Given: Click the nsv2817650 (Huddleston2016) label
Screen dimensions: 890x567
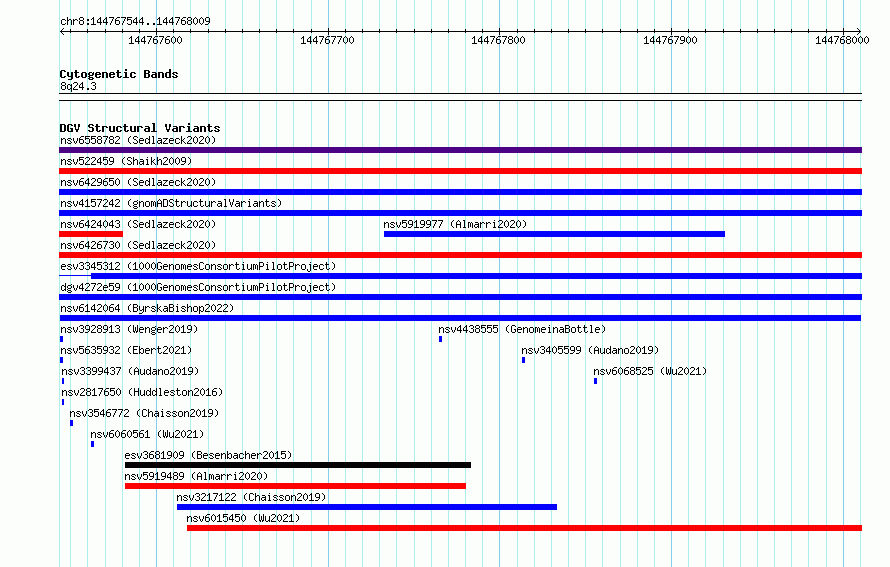Looking at the screenshot, I should 142,392.
